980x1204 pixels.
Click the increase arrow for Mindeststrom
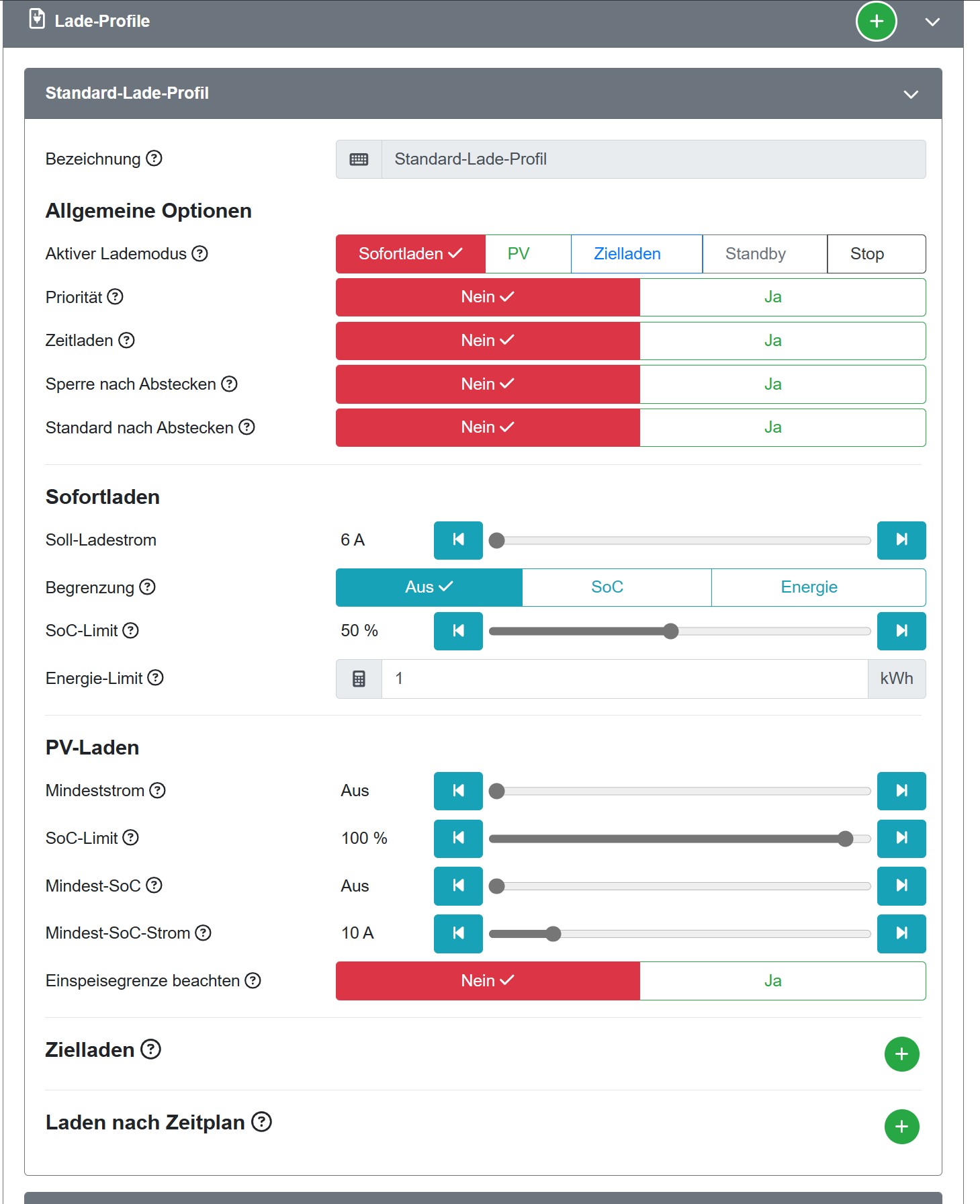click(901, 791)
